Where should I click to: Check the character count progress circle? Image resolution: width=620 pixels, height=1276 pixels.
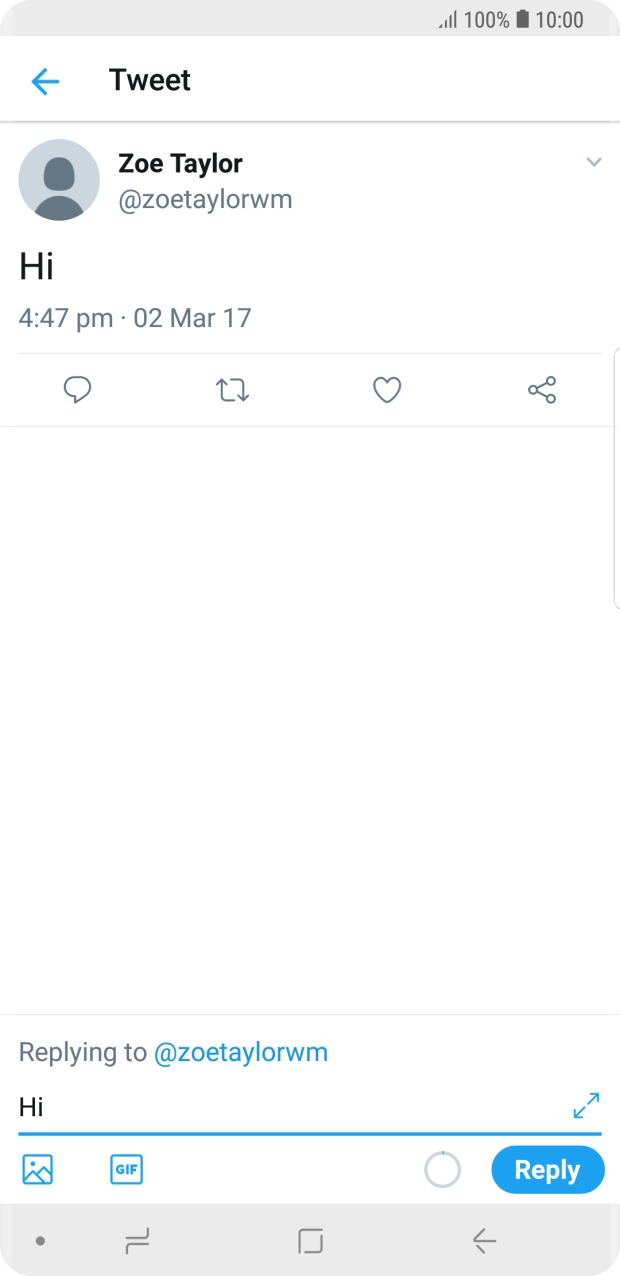[442, 1169]
